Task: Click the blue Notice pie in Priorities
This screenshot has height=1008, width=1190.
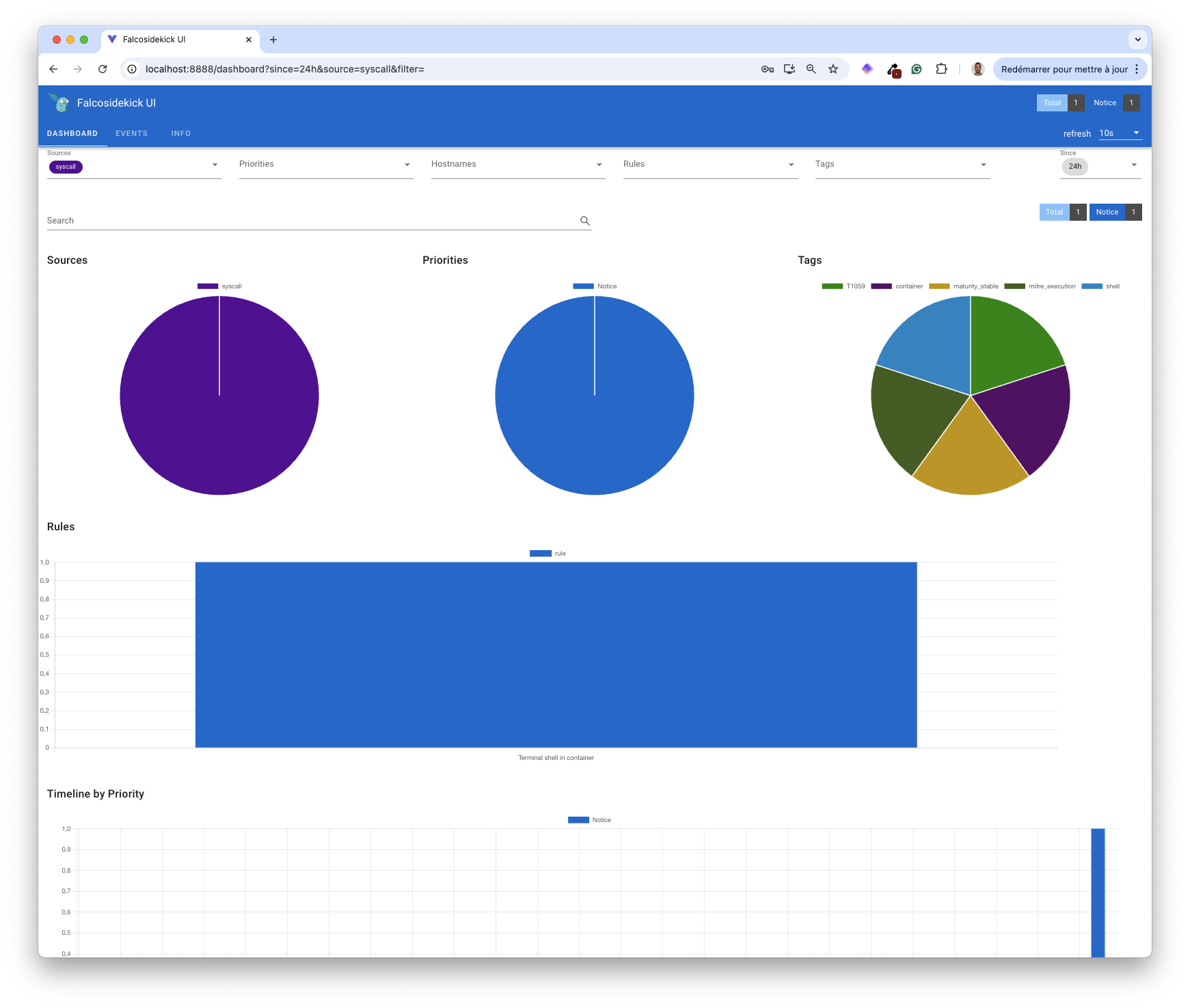Action: [x=595, y=396]
